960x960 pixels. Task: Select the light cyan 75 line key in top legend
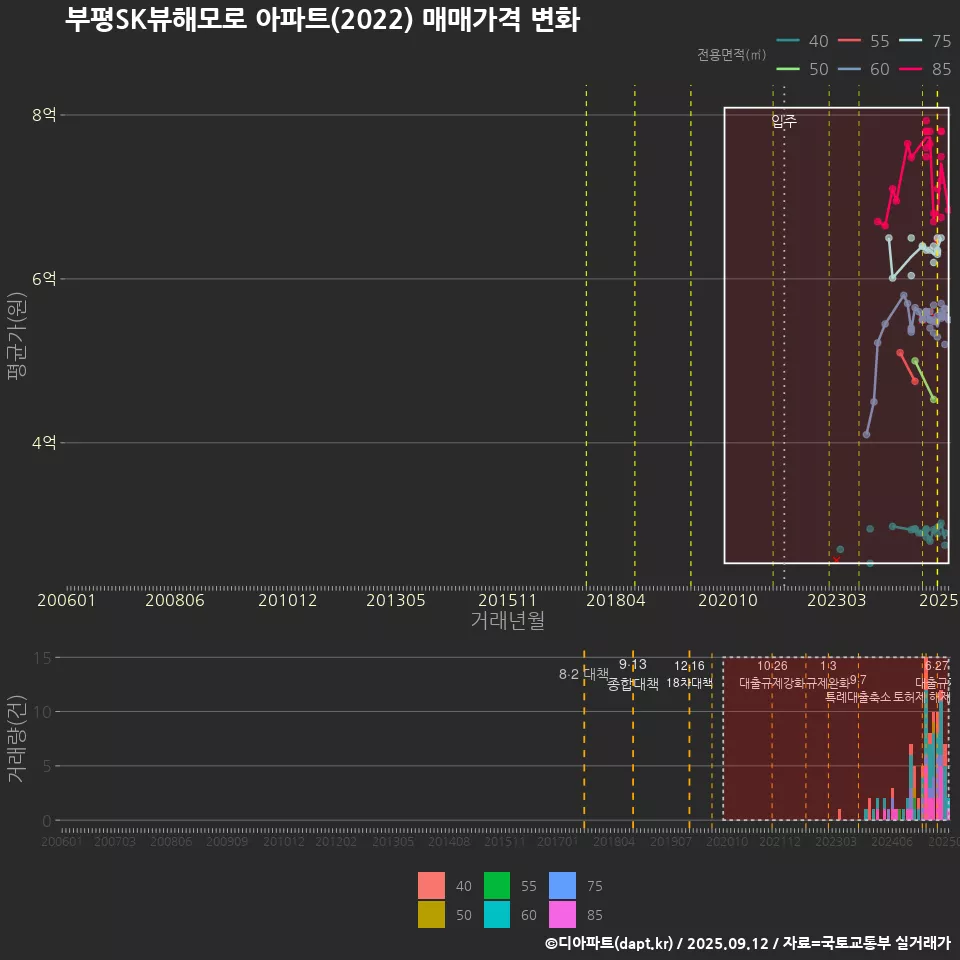pos(910,41)
